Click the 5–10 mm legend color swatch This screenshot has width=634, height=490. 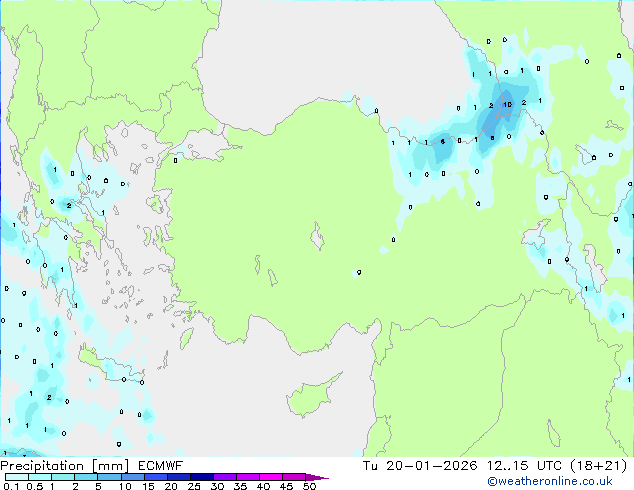(109, 477)
